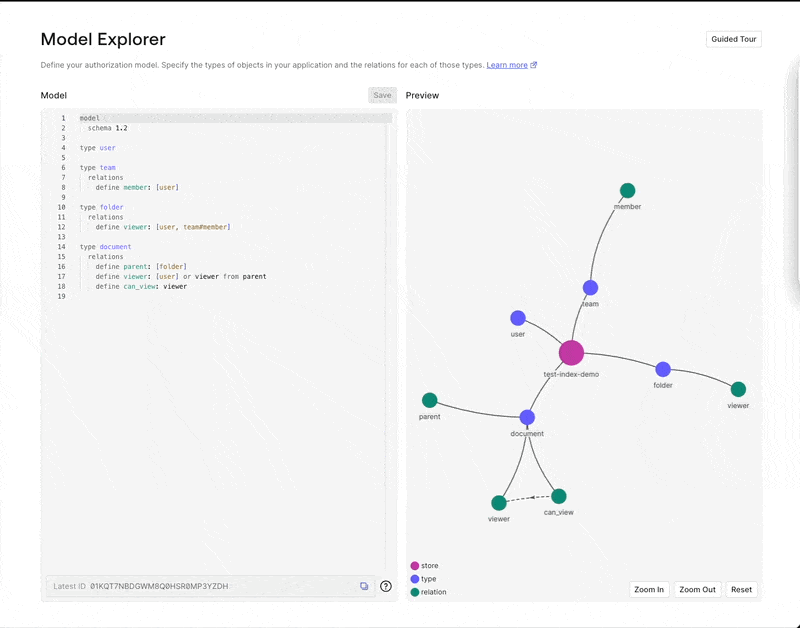Click 'type user' in the editor

(97, 148)
